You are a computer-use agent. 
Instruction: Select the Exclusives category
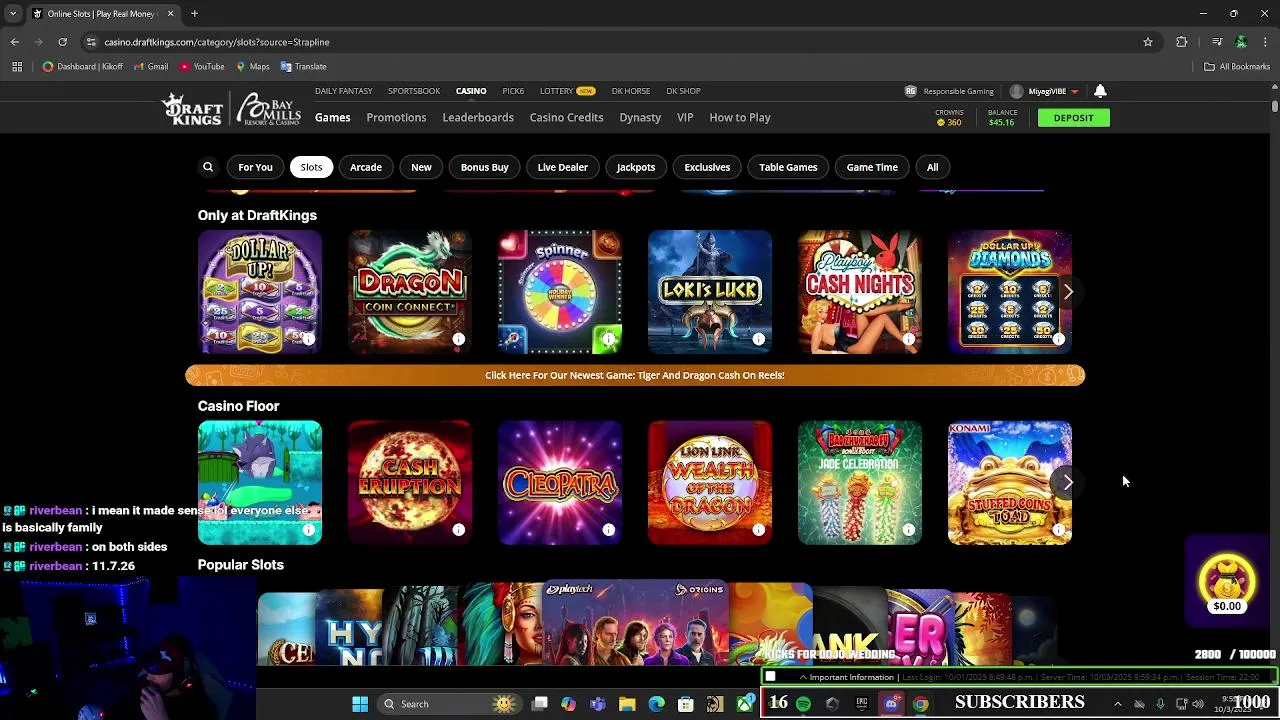(x=707, y=167)
